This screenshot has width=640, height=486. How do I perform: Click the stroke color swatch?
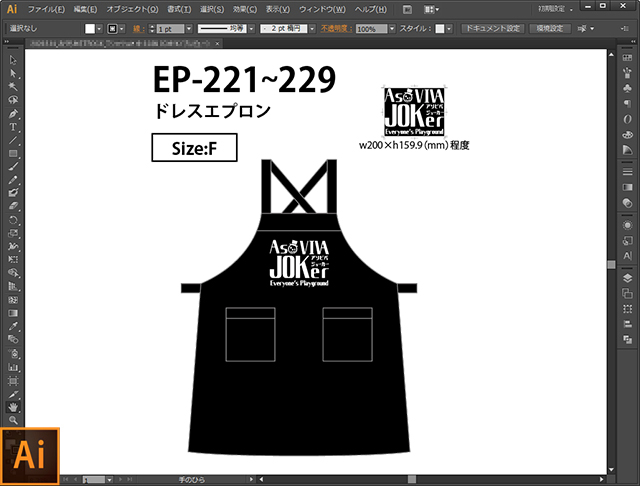[112, 29]
